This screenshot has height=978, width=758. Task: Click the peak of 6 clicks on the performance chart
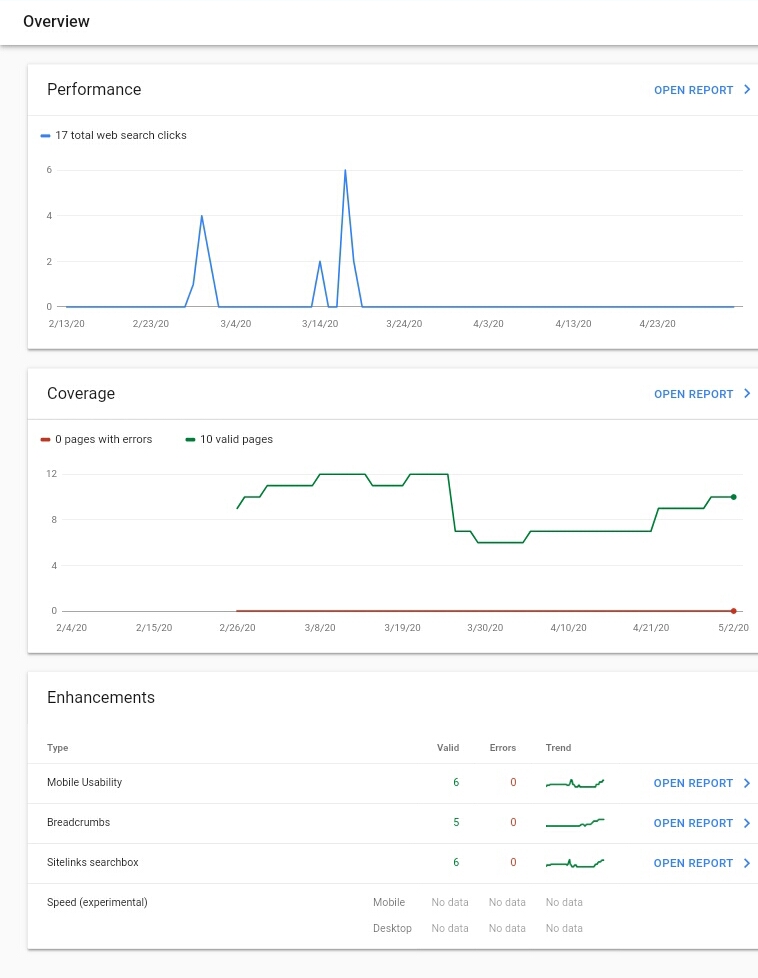pyautogui.click(x=345, y=170)
